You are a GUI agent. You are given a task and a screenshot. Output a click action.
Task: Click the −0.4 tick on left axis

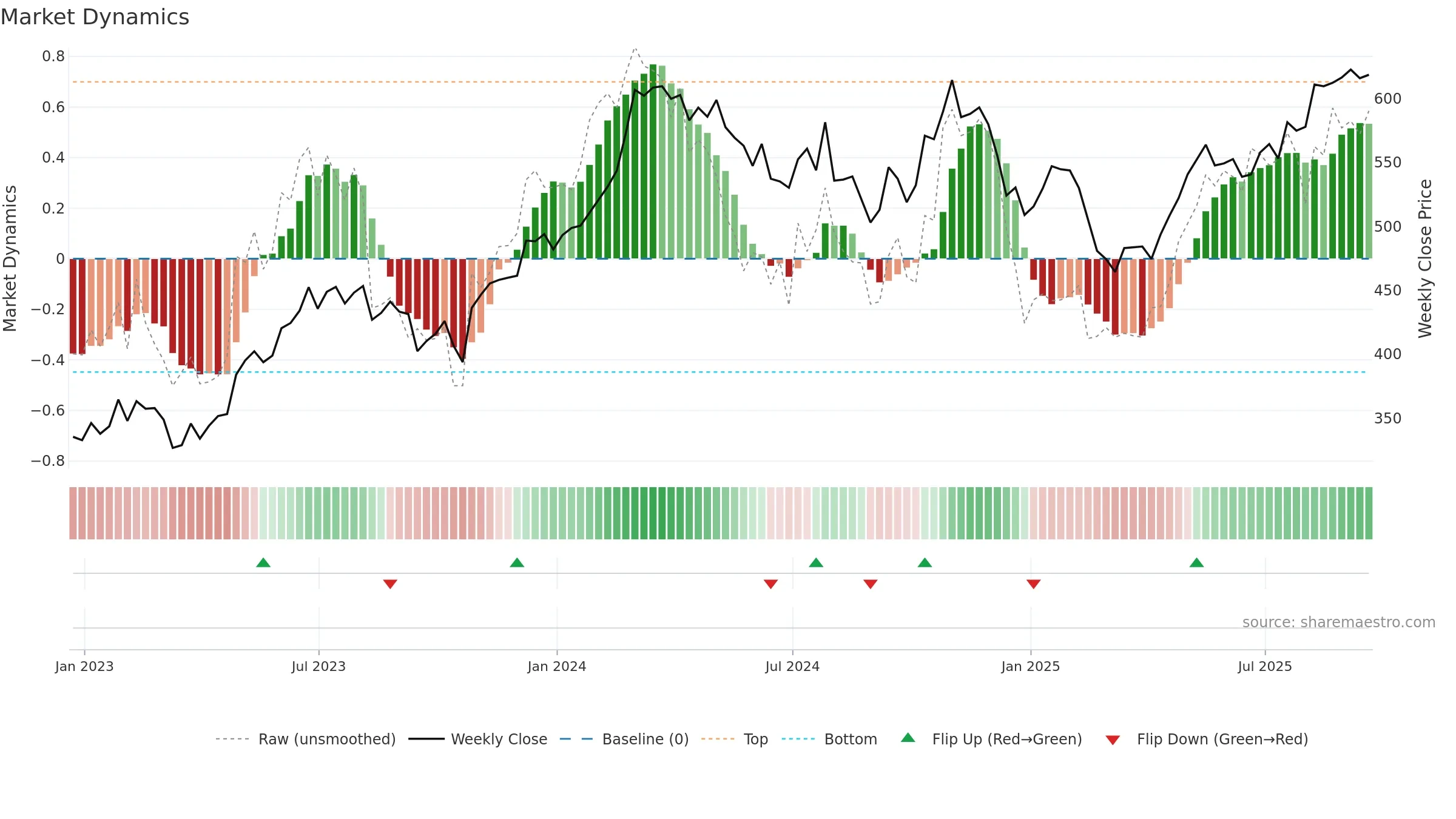48,360
